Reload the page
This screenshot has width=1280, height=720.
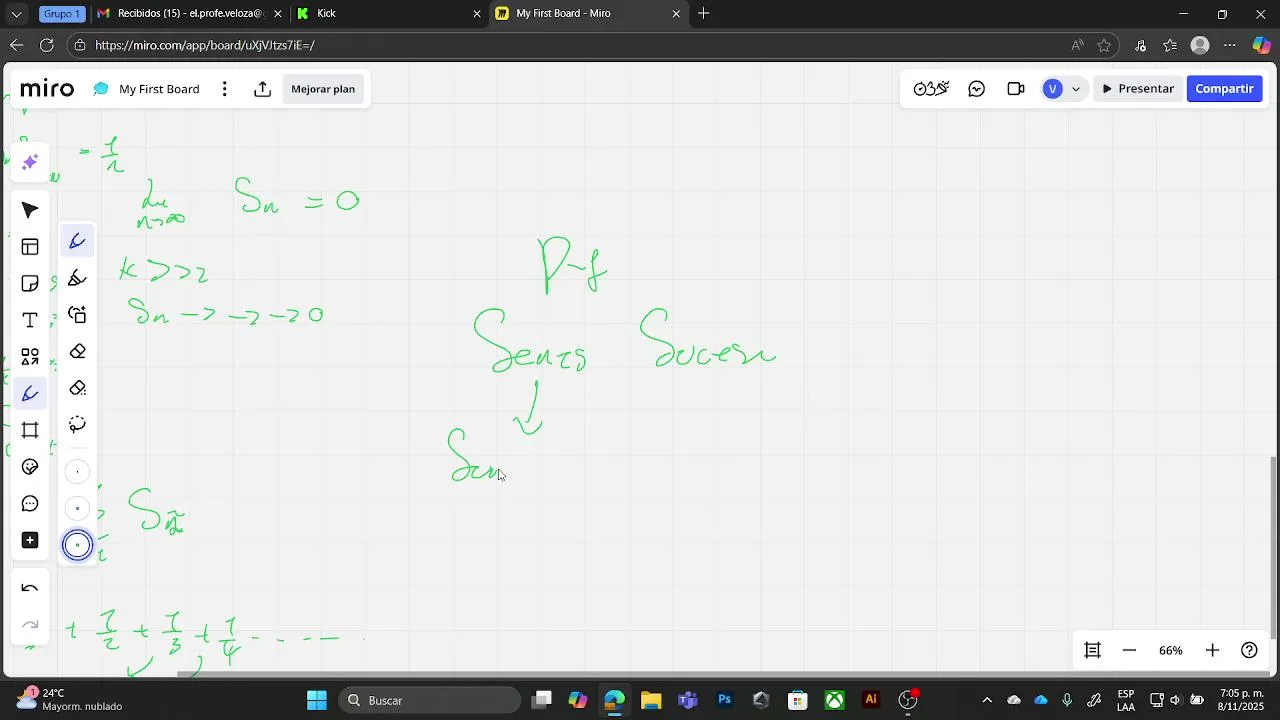(46, 45)
